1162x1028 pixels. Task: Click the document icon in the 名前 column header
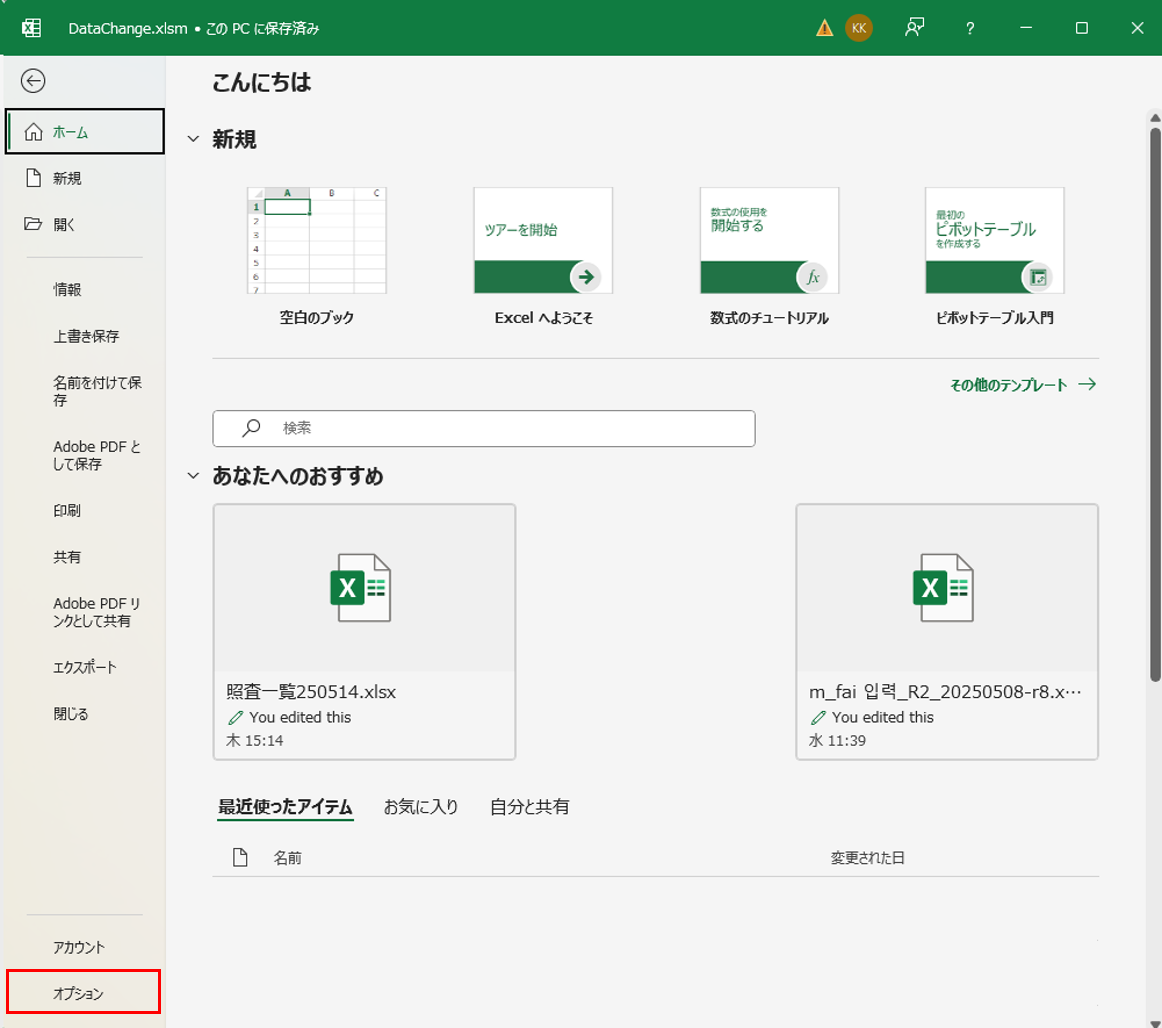(240, 858)
